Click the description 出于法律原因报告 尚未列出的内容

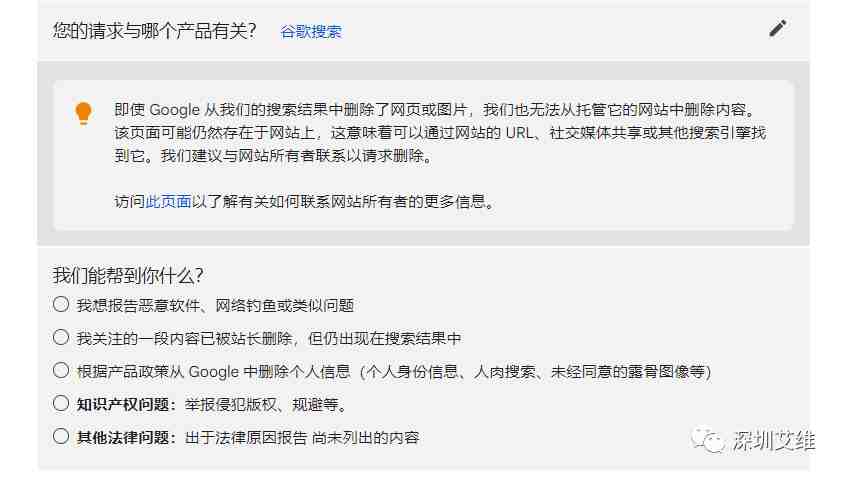point(302,438)
